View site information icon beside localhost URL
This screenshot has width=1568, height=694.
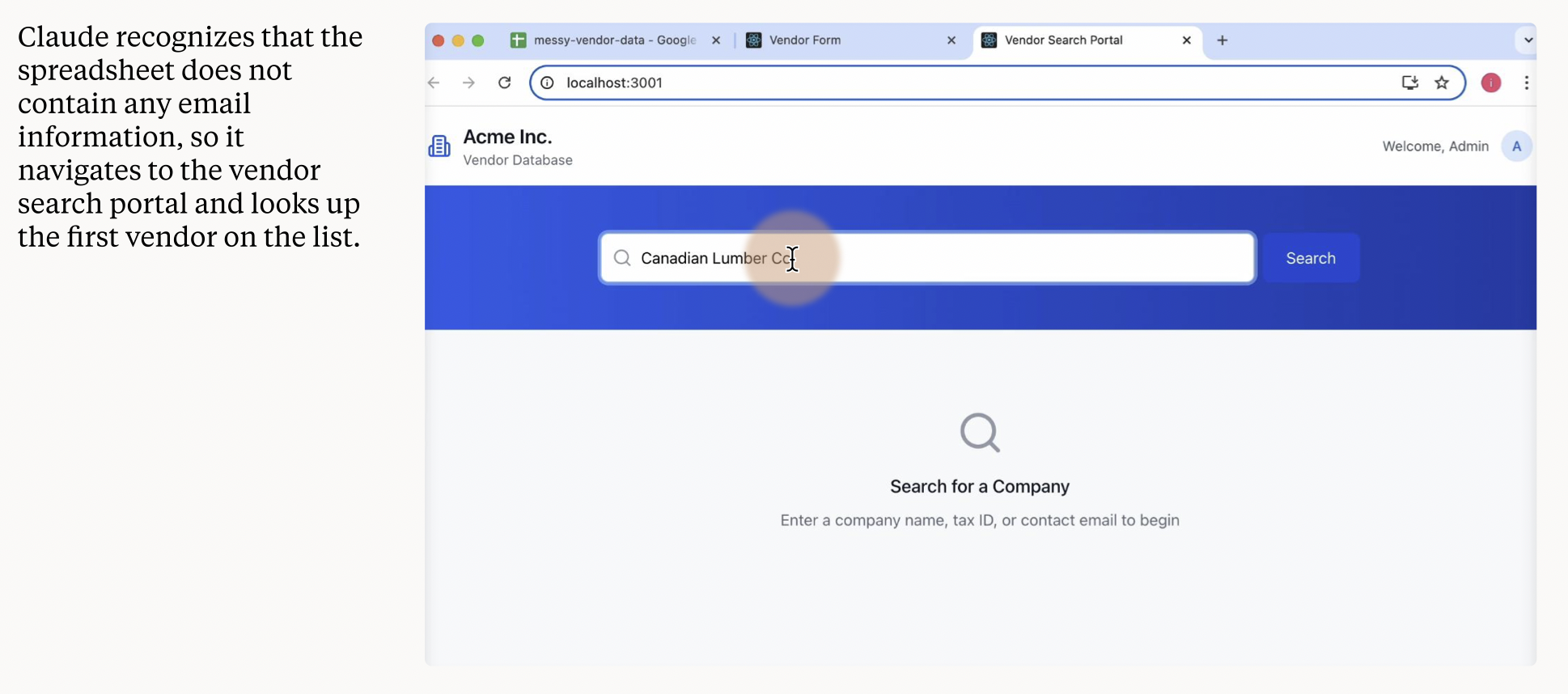[x=548, y=83]
